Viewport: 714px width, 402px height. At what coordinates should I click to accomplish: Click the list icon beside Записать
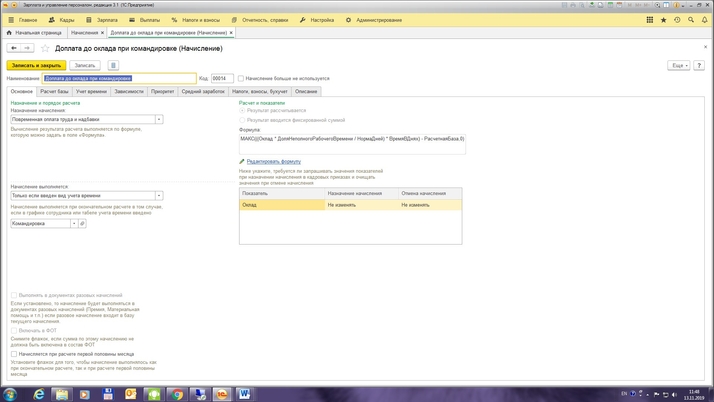113,65
